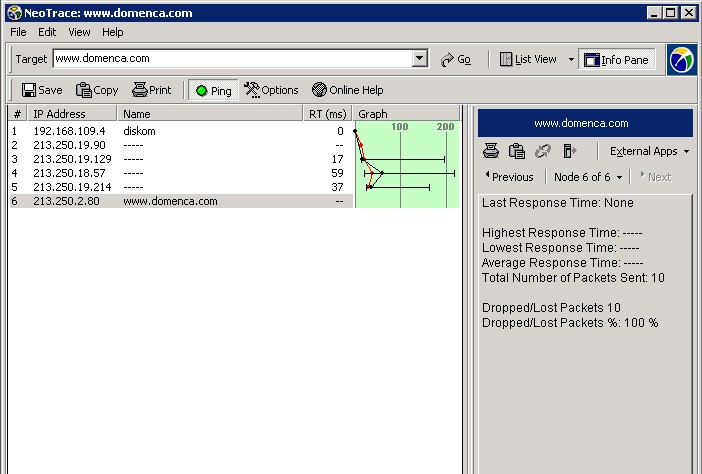Image resolution: width=702 pixels, height=474 pixels.
Task: Sort by the RT (ms) column header
Action: pos(328,114)
